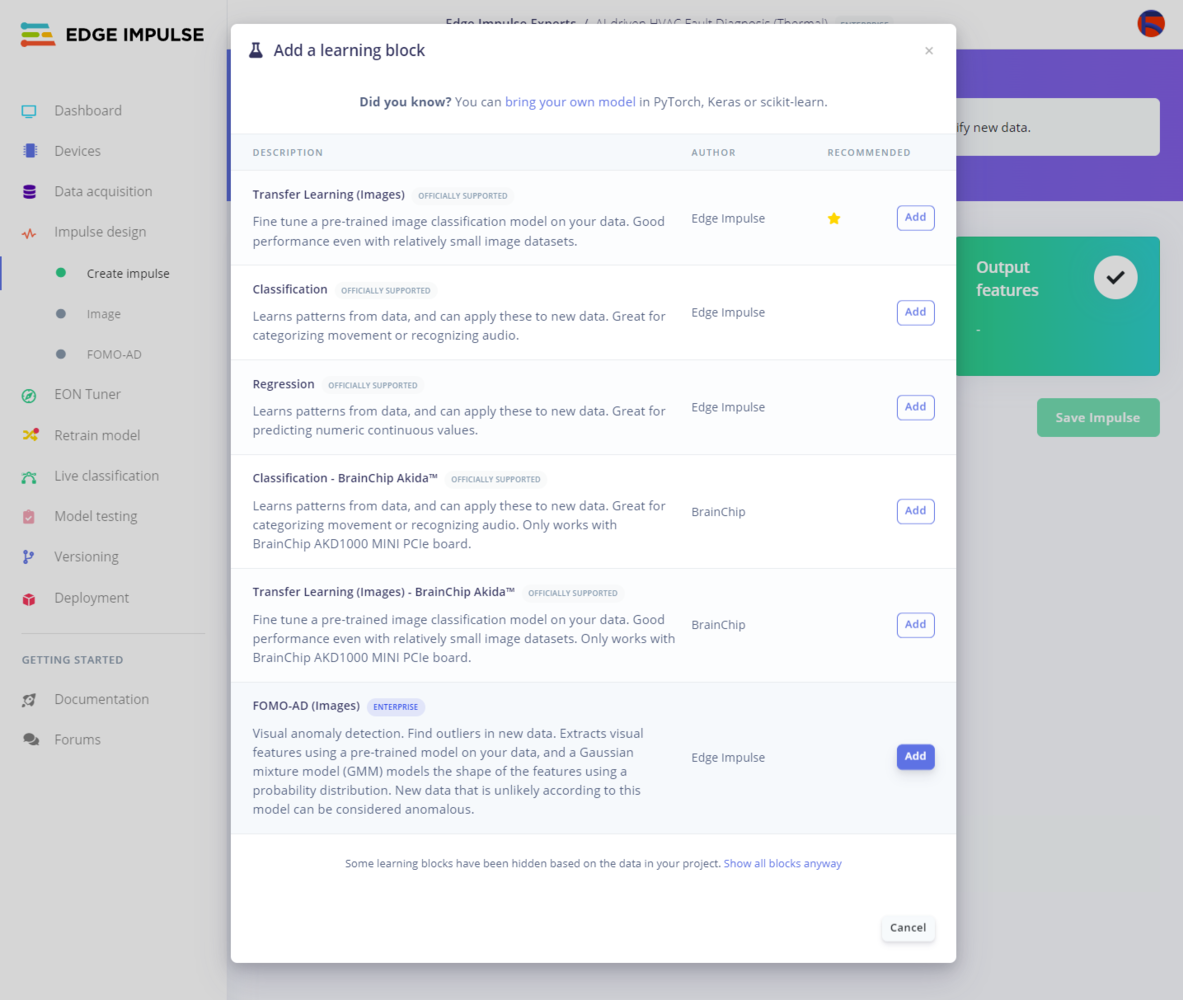Click 'BrainChip' author of Classification Akida row
This screenshot has width=1183, height=1000.
pos(717,512)
